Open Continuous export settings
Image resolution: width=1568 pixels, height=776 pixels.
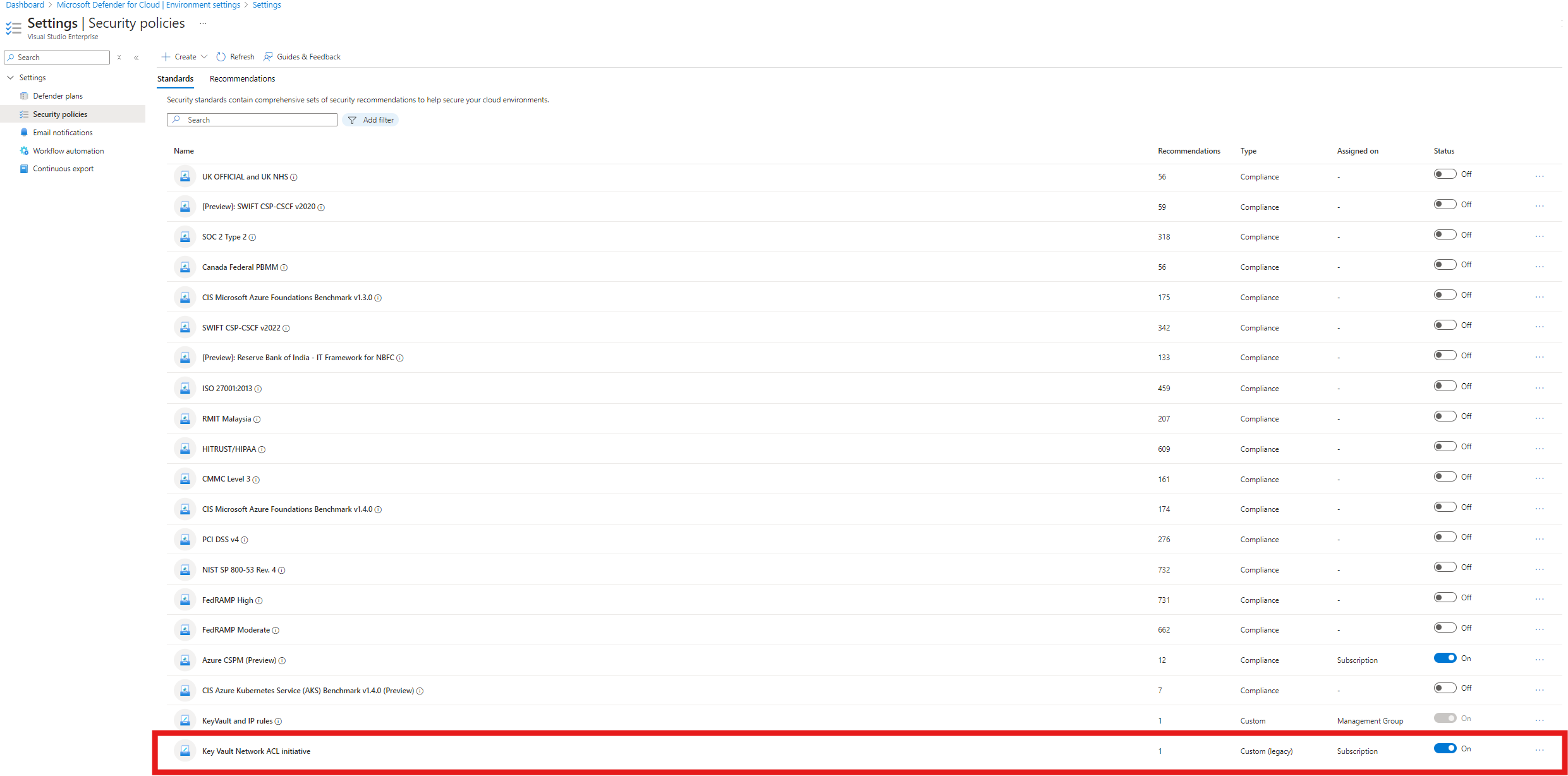point(63,168)
